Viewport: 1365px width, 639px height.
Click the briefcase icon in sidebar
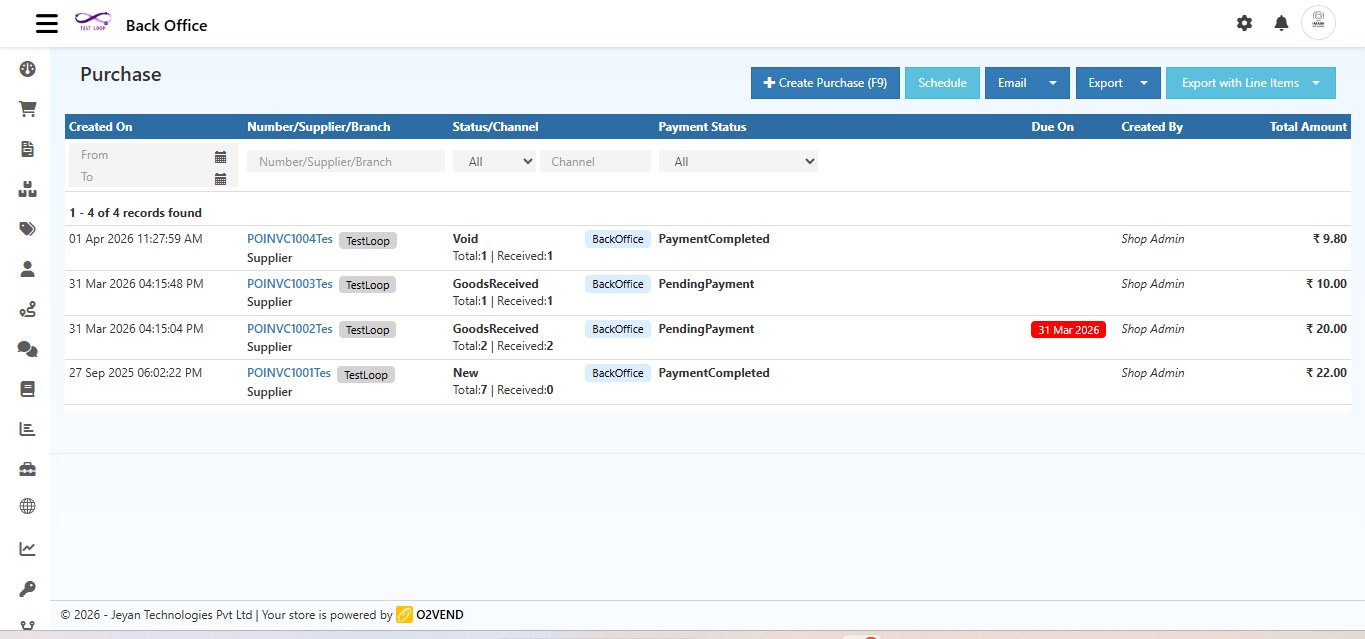[27, 468]
